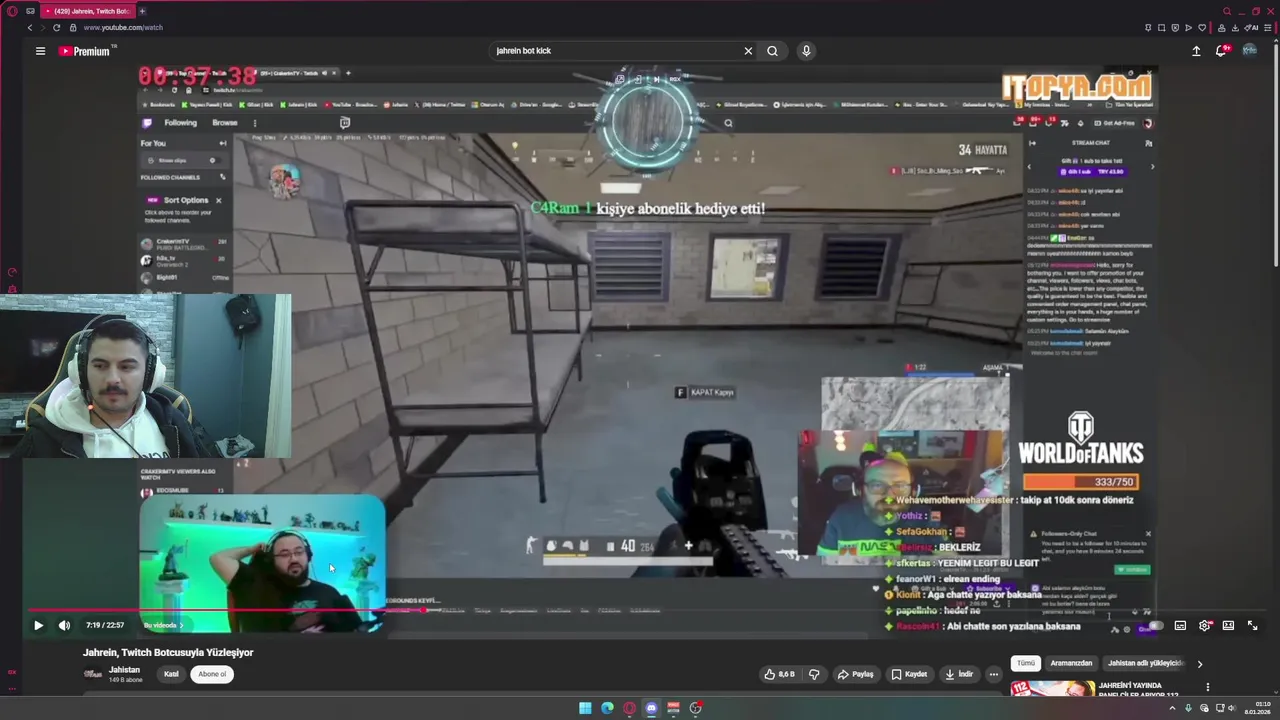
Task: Open the recommended video thumbnail
Action: click(1052, 689)
